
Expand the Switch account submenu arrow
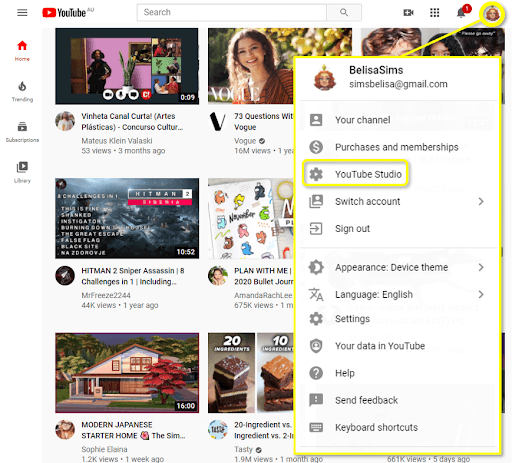481,201
